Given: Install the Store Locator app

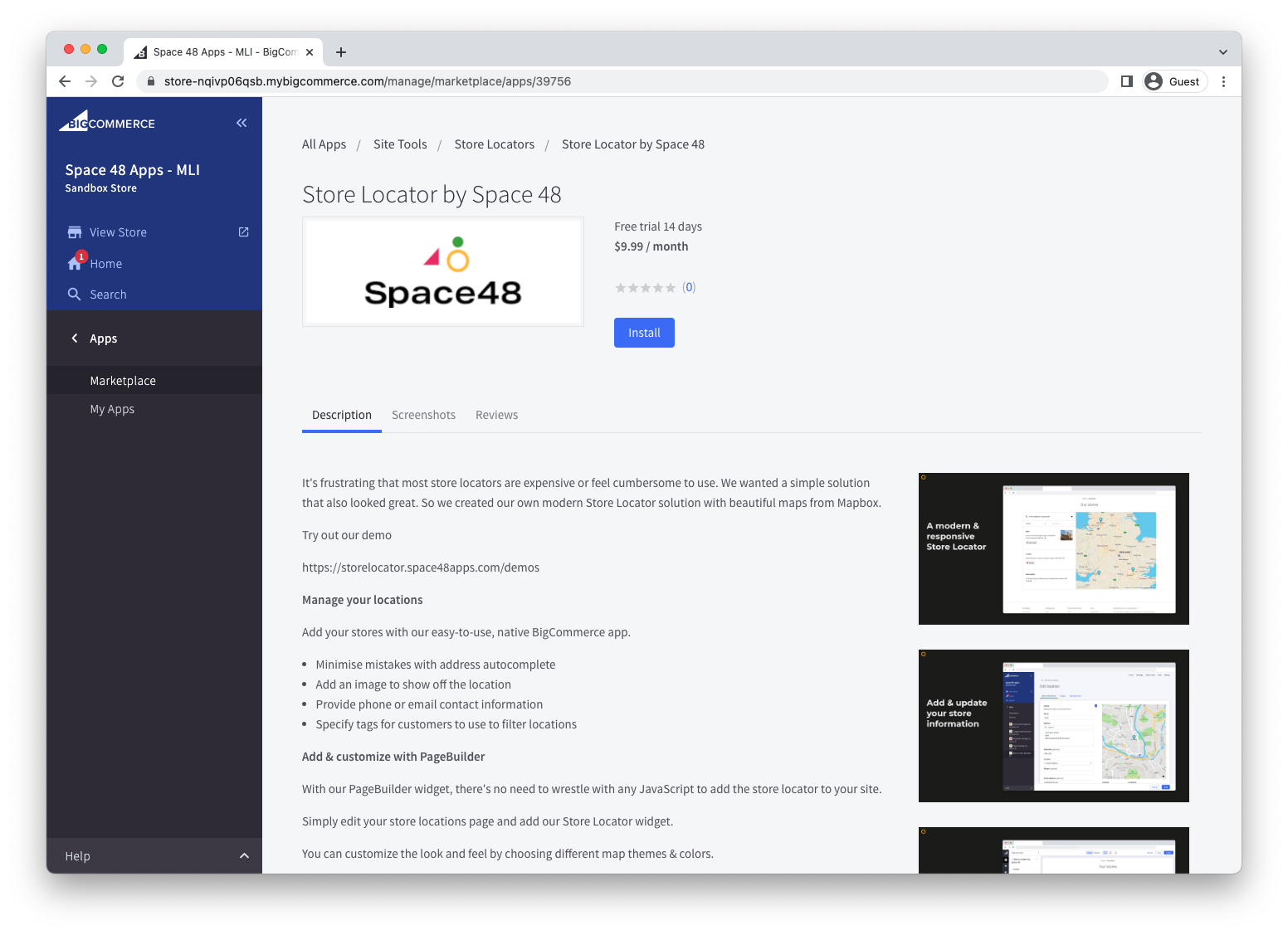Looking at the screenshot, I should (644, 333).
